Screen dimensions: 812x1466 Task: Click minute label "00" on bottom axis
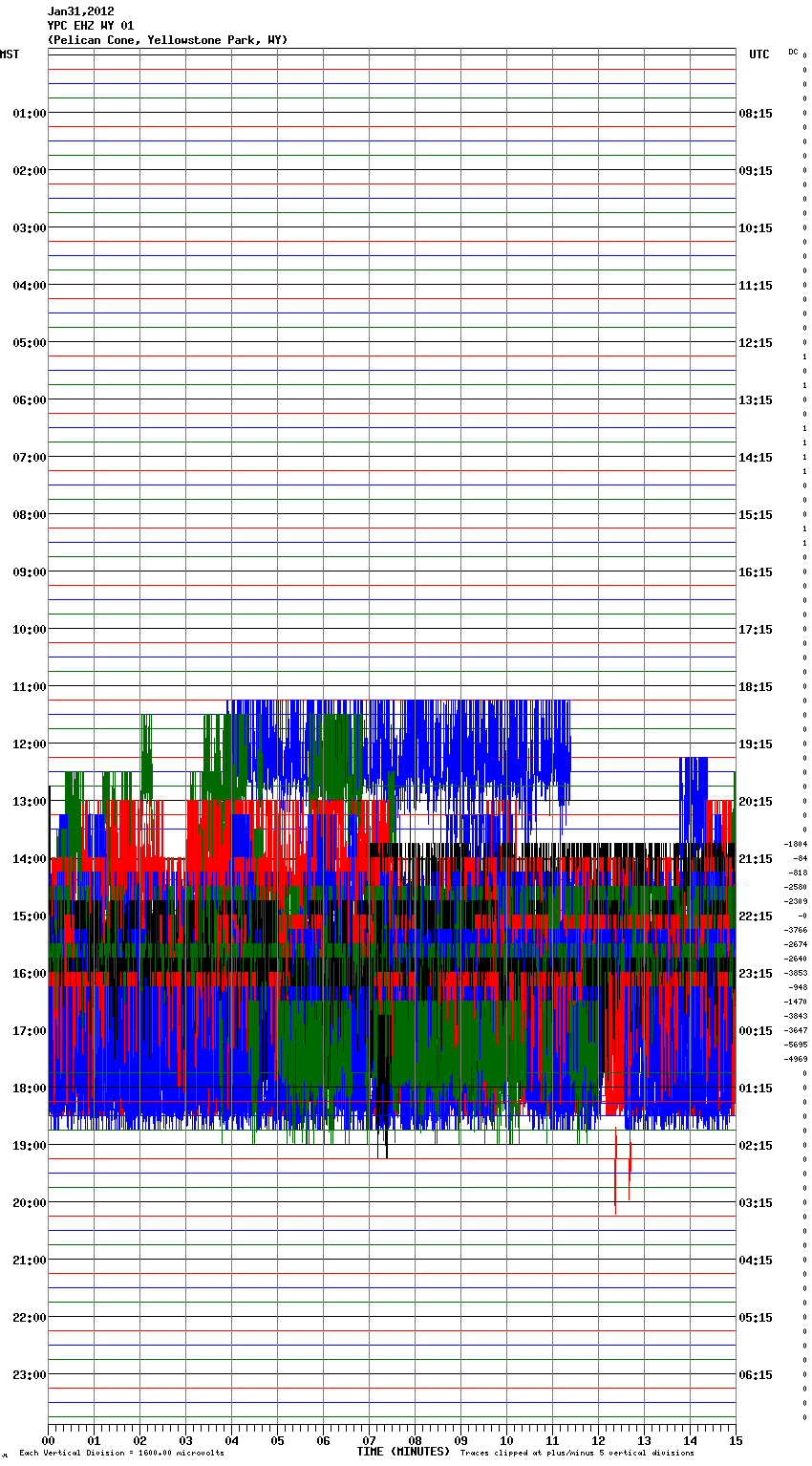[x=48, y=1440]
